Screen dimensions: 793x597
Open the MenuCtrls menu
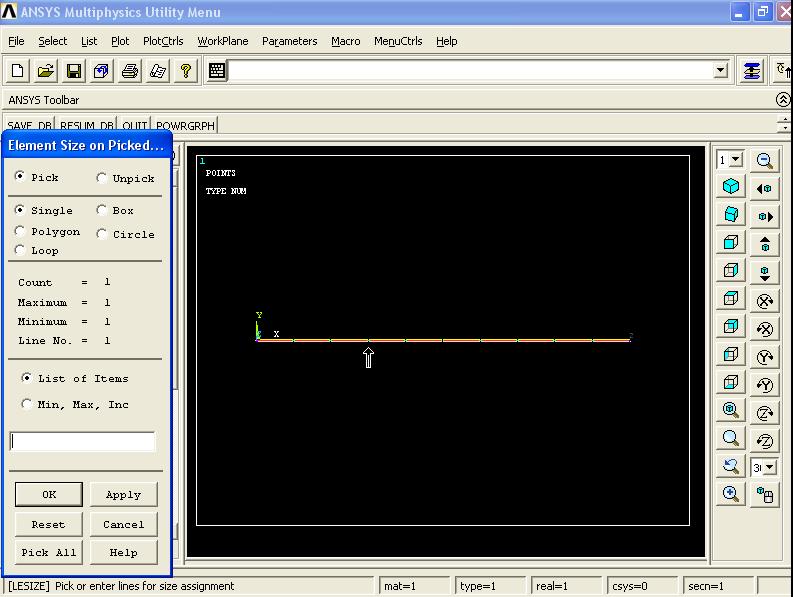click(398, 41)
